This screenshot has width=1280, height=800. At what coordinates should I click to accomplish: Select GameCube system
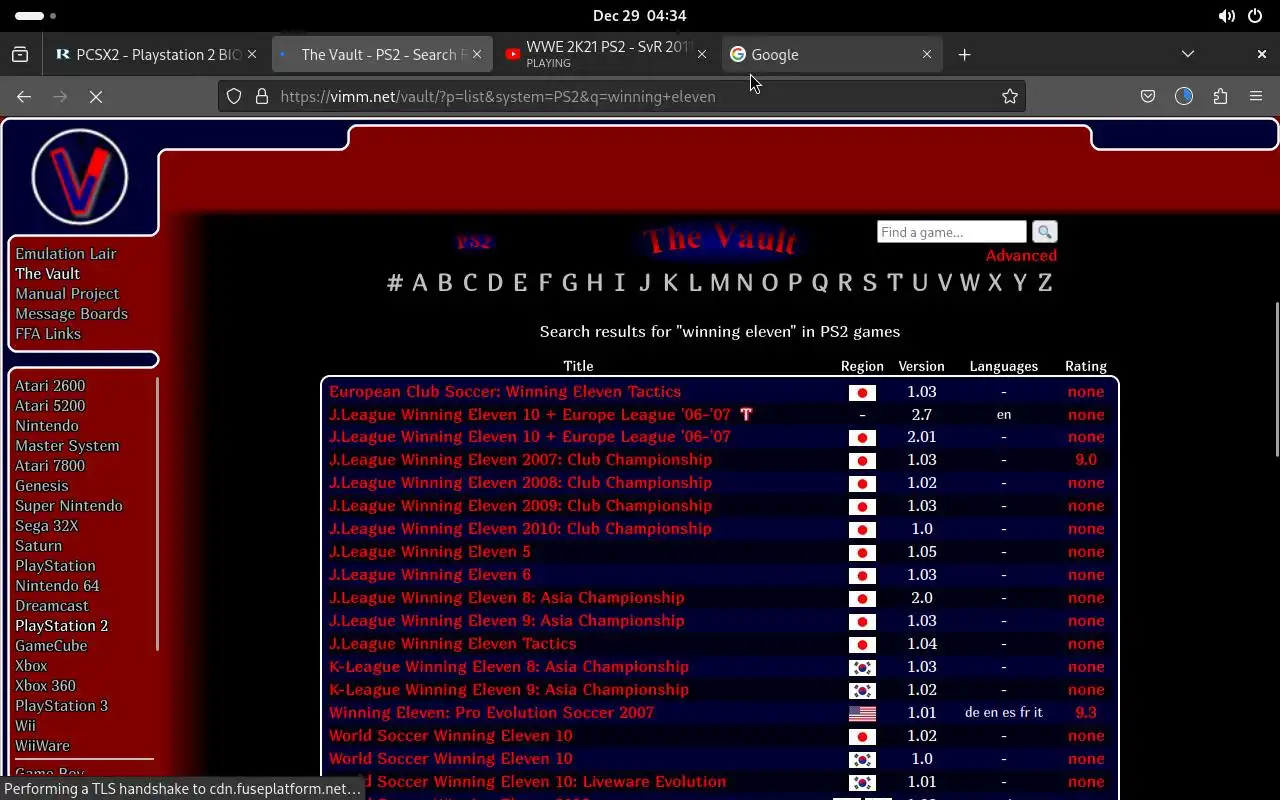[x=51, y=645]
